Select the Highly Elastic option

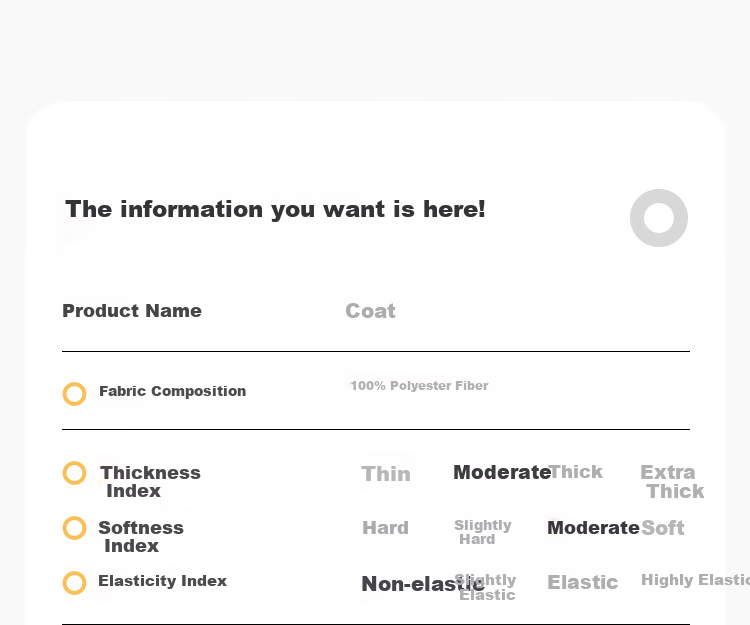coord(695,580)
